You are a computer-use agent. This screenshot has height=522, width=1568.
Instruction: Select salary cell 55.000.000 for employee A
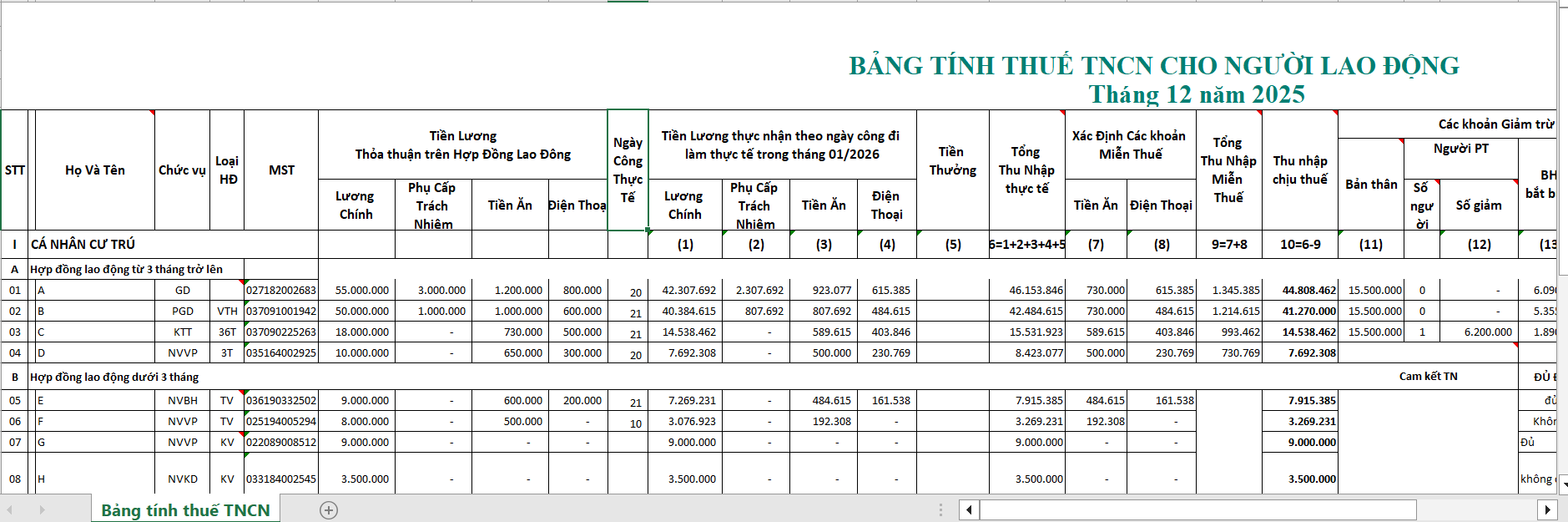point(356,291)
